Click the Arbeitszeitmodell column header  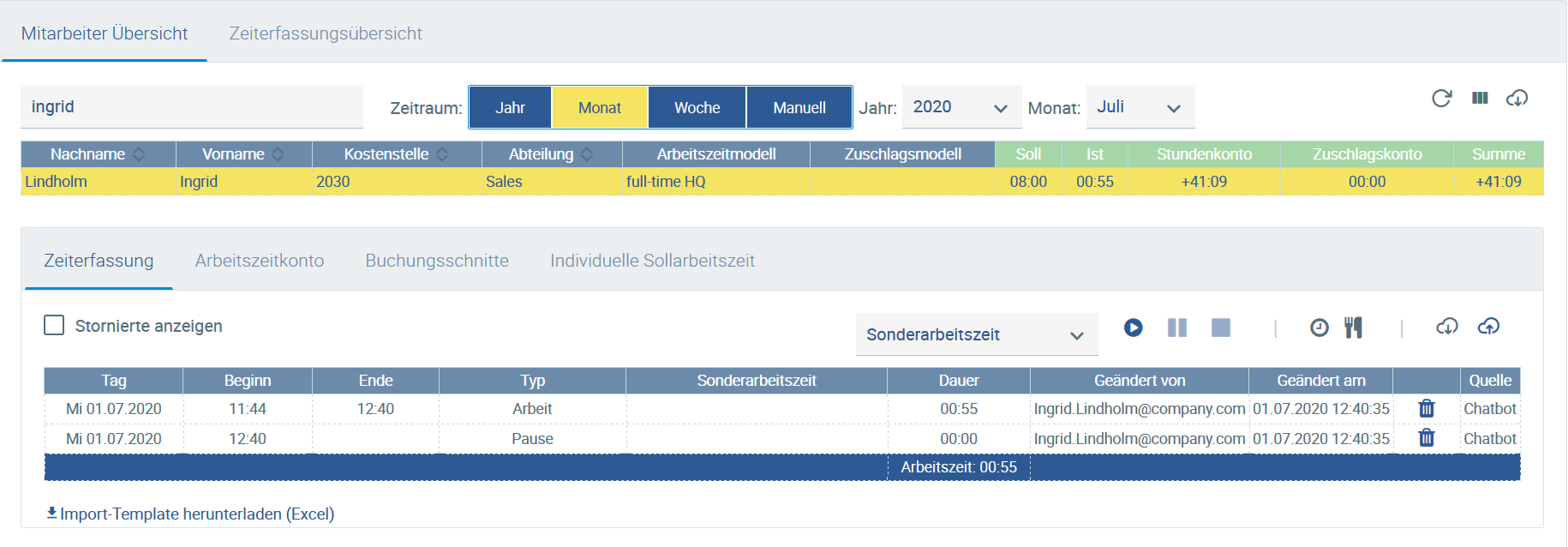(x=716, y=154)
